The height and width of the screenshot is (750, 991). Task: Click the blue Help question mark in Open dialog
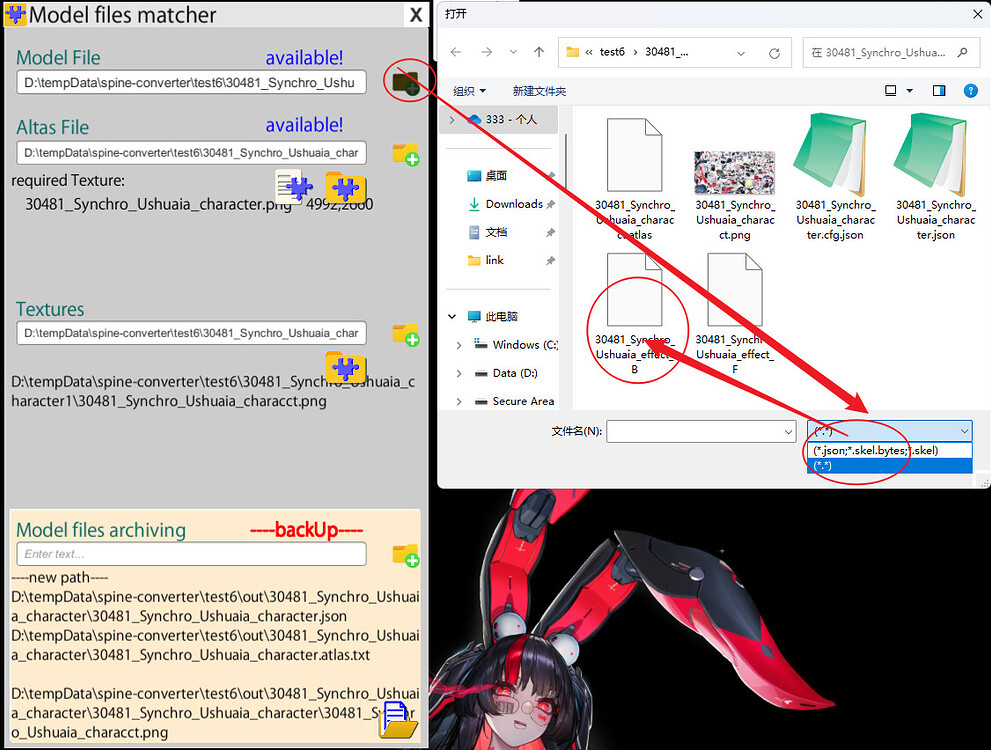[x=969, y=89]
